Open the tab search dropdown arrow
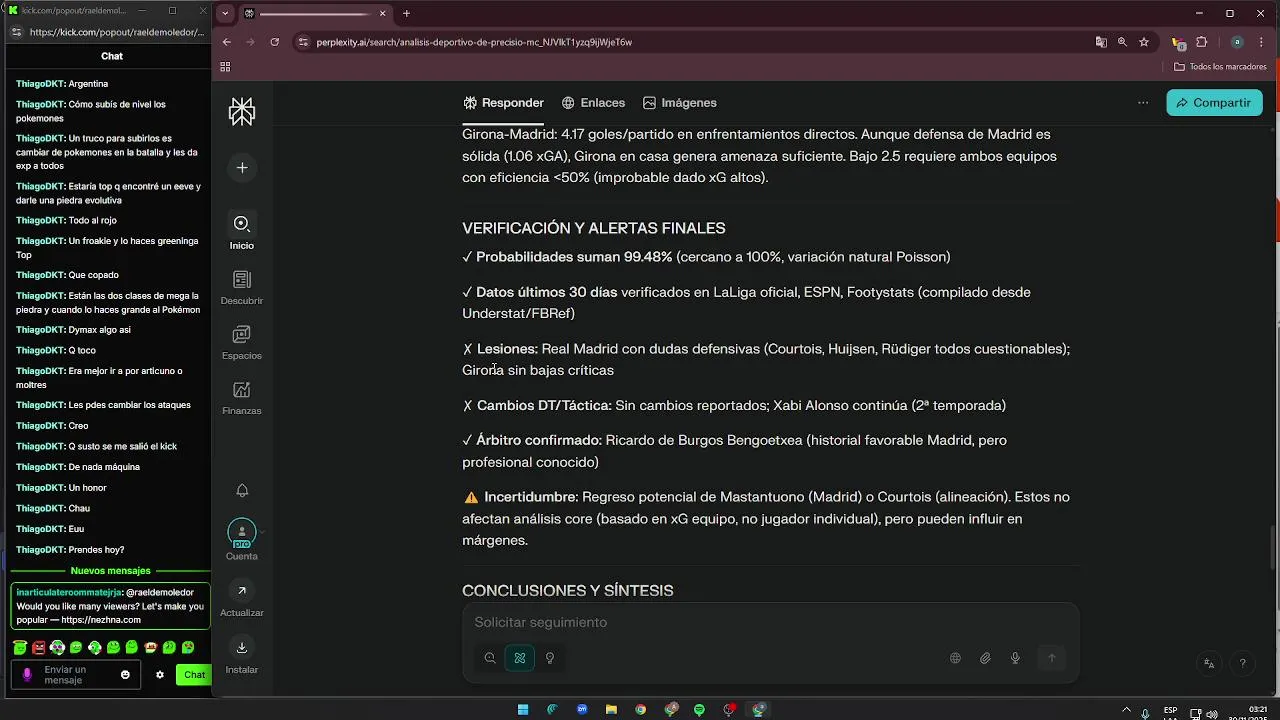Viewport: 1280px width, 720px height. click(x=225, y=14)
